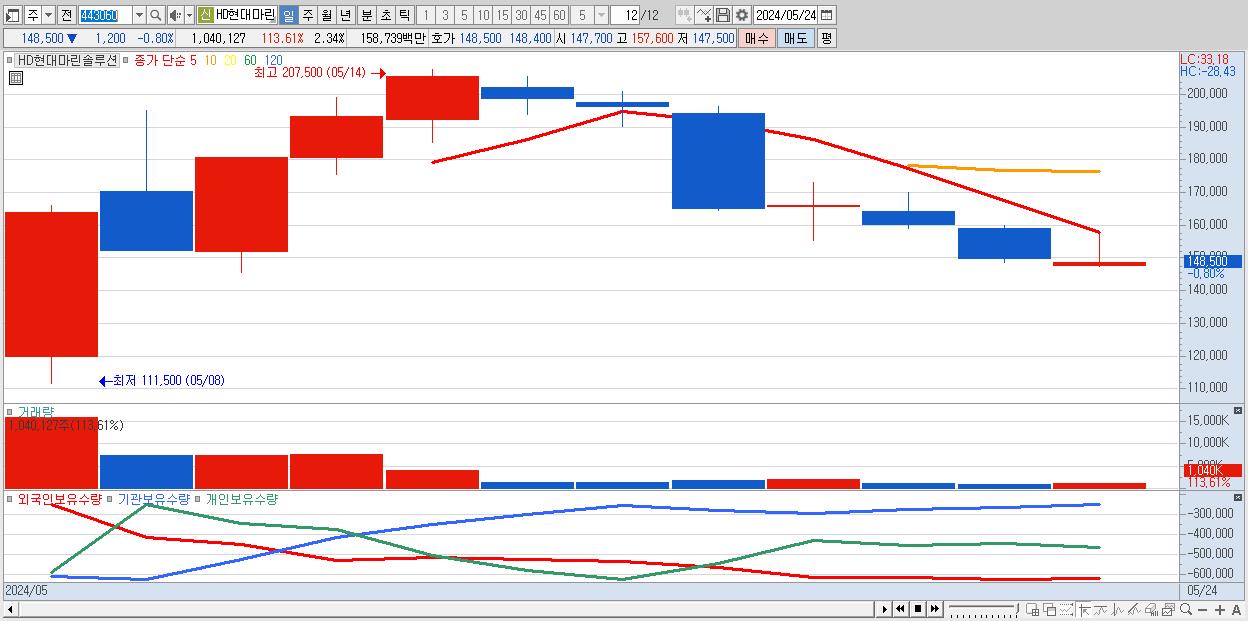Select the 분 (minute) period toggle

pyautogui.click(x=366, y=15)
